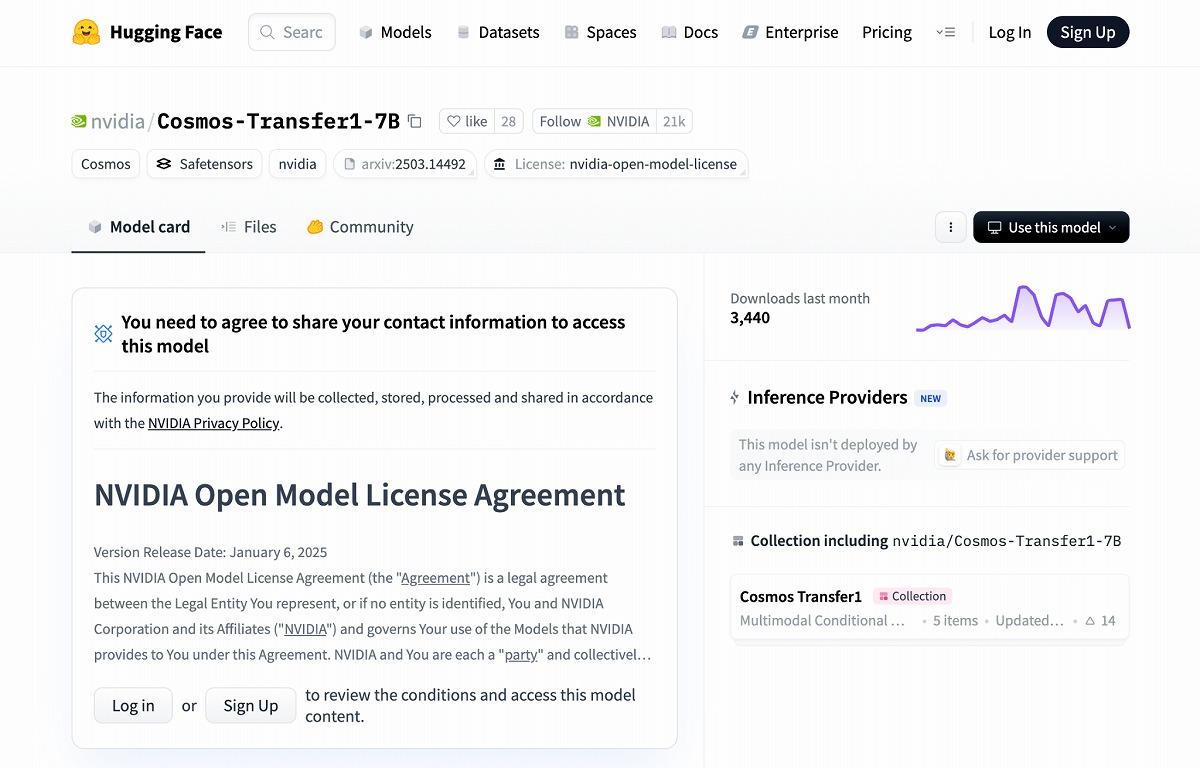Open Models in the top navigation
Viewport: 1200px width, 768px height.
395,32
